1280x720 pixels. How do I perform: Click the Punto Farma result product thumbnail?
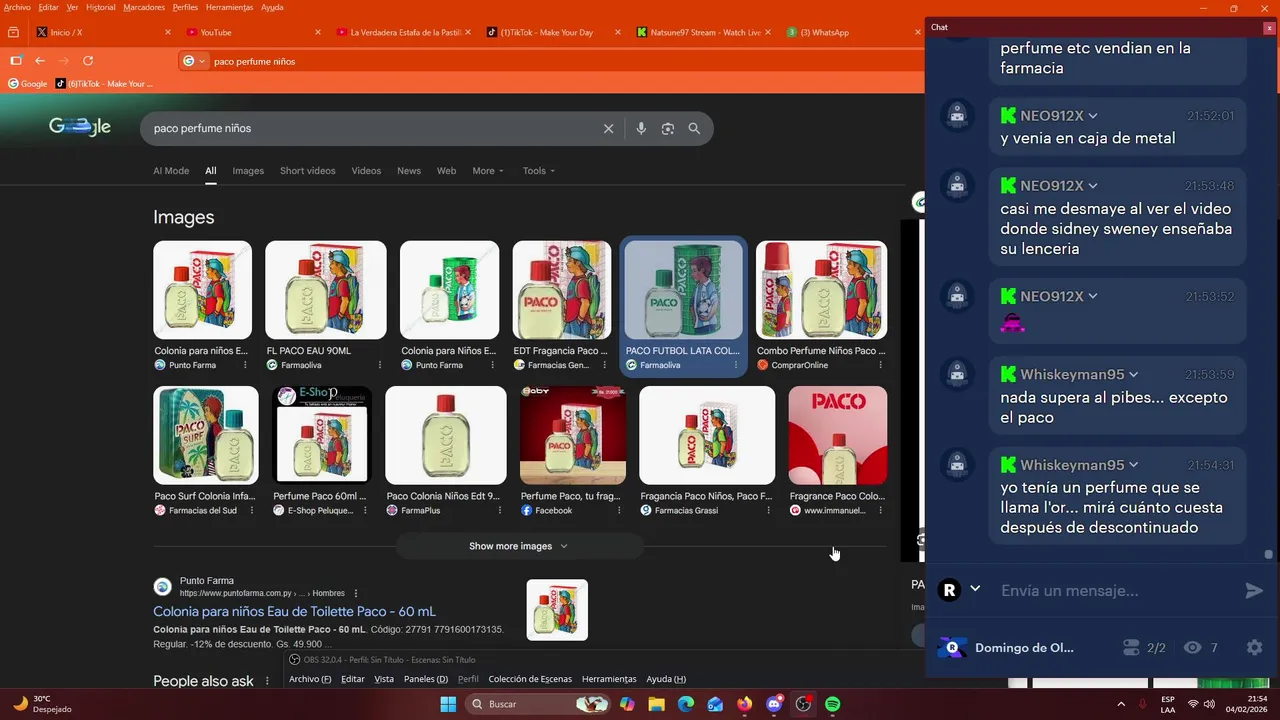[x=557, y=610]
